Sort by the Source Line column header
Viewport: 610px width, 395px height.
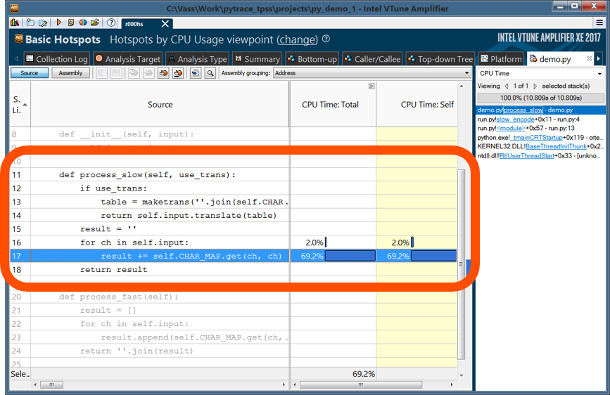pos(20,104)
